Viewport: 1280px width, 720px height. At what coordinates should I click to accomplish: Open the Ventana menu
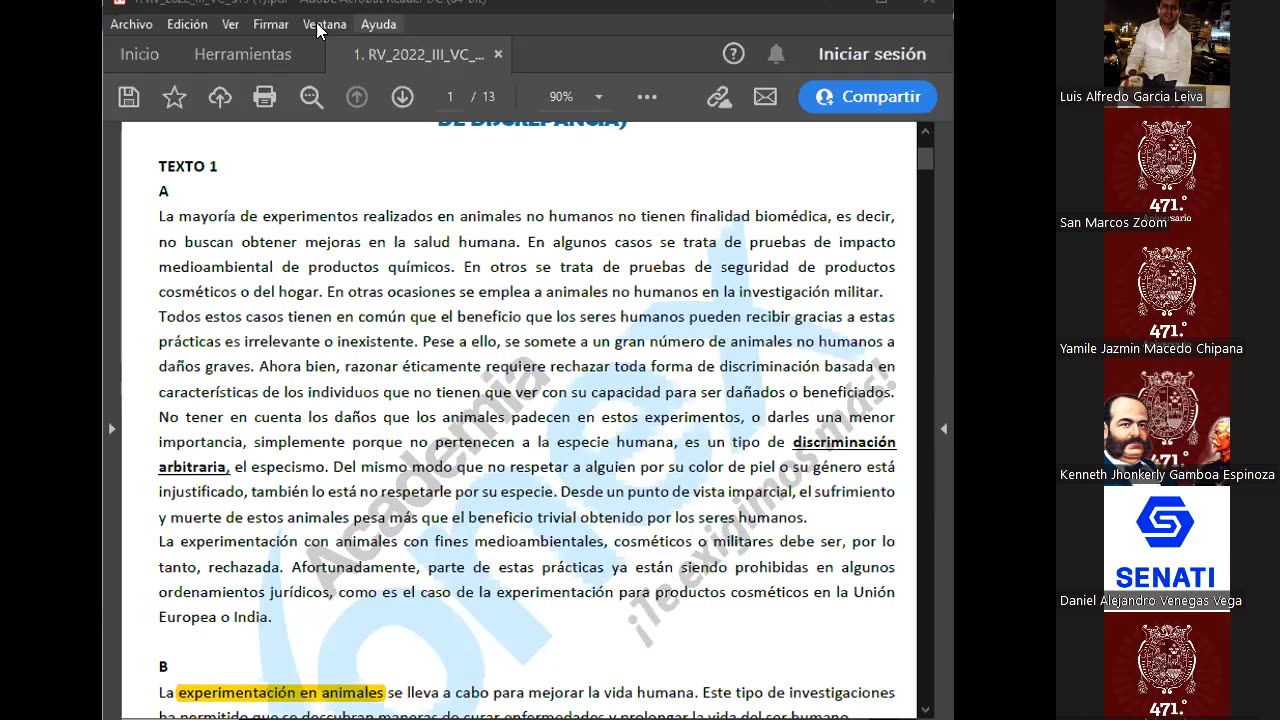pyautogui.click(x=325, y=24)
